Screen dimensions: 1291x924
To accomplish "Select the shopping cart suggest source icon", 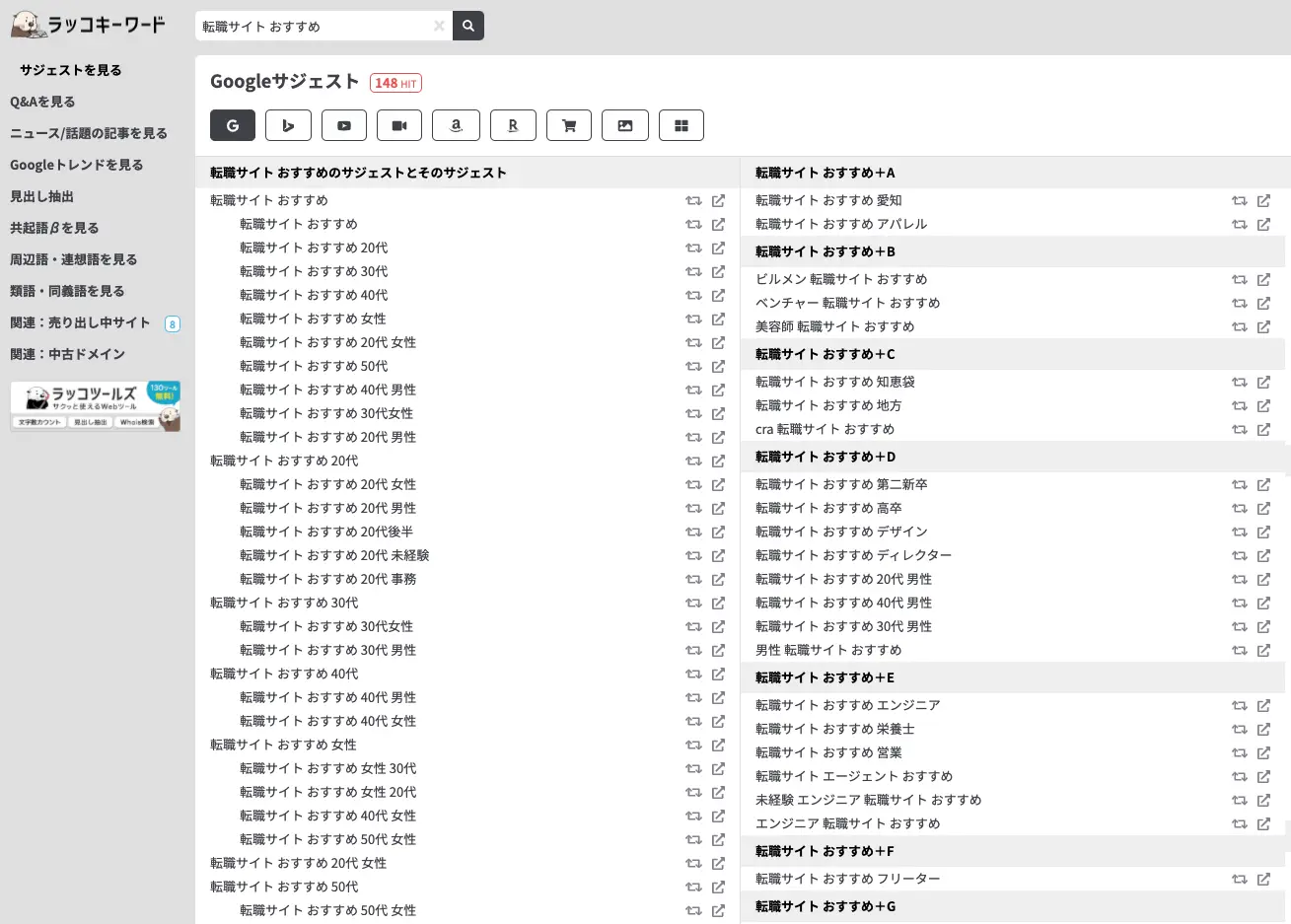I will [569, 125].
